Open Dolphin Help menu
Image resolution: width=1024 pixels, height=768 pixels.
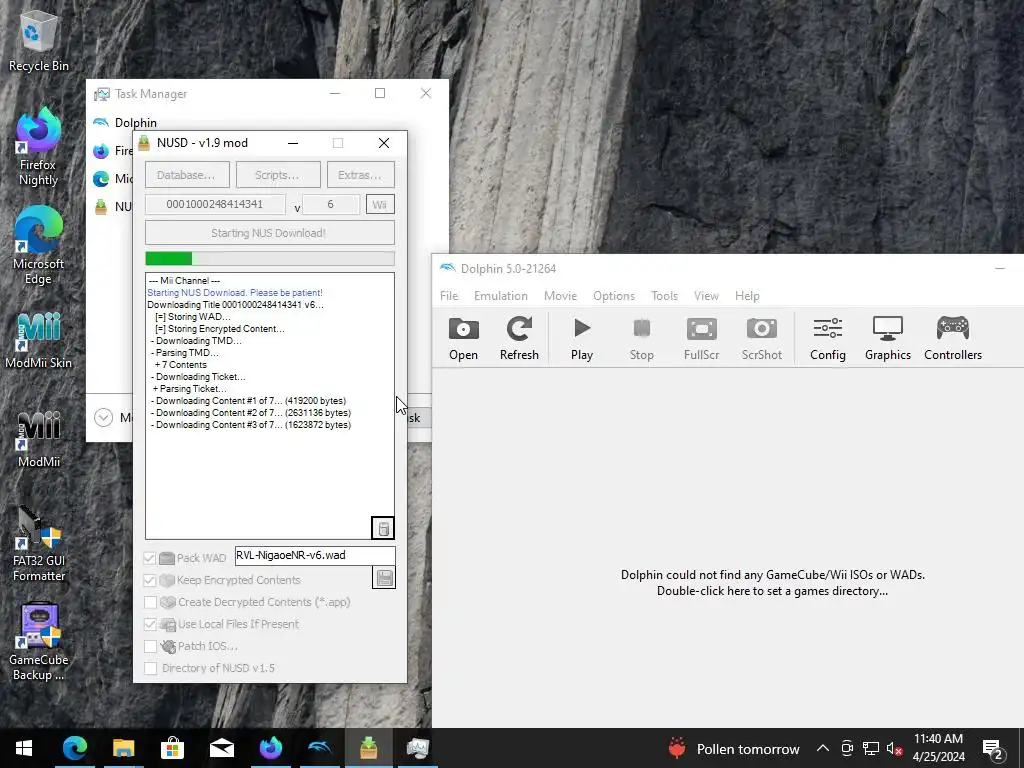746,296
